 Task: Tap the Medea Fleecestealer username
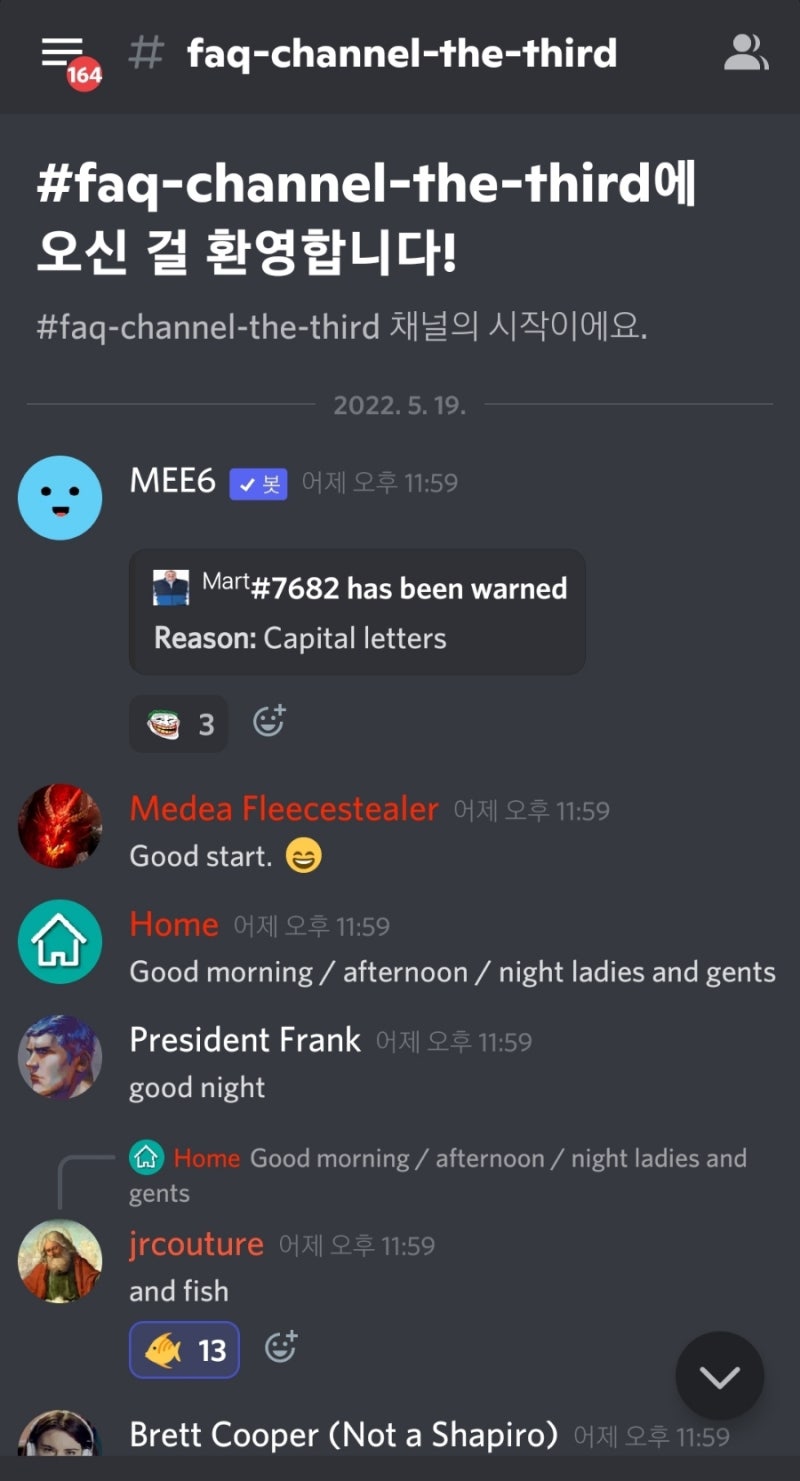point(284,809)
